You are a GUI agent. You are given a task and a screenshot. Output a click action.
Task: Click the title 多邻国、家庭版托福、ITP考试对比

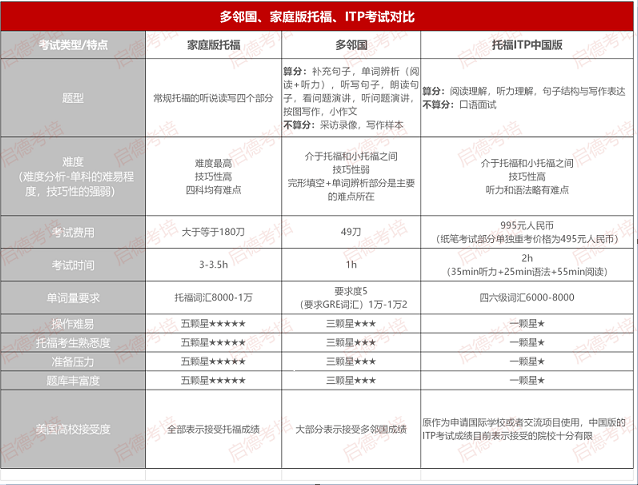pos(317,17)
